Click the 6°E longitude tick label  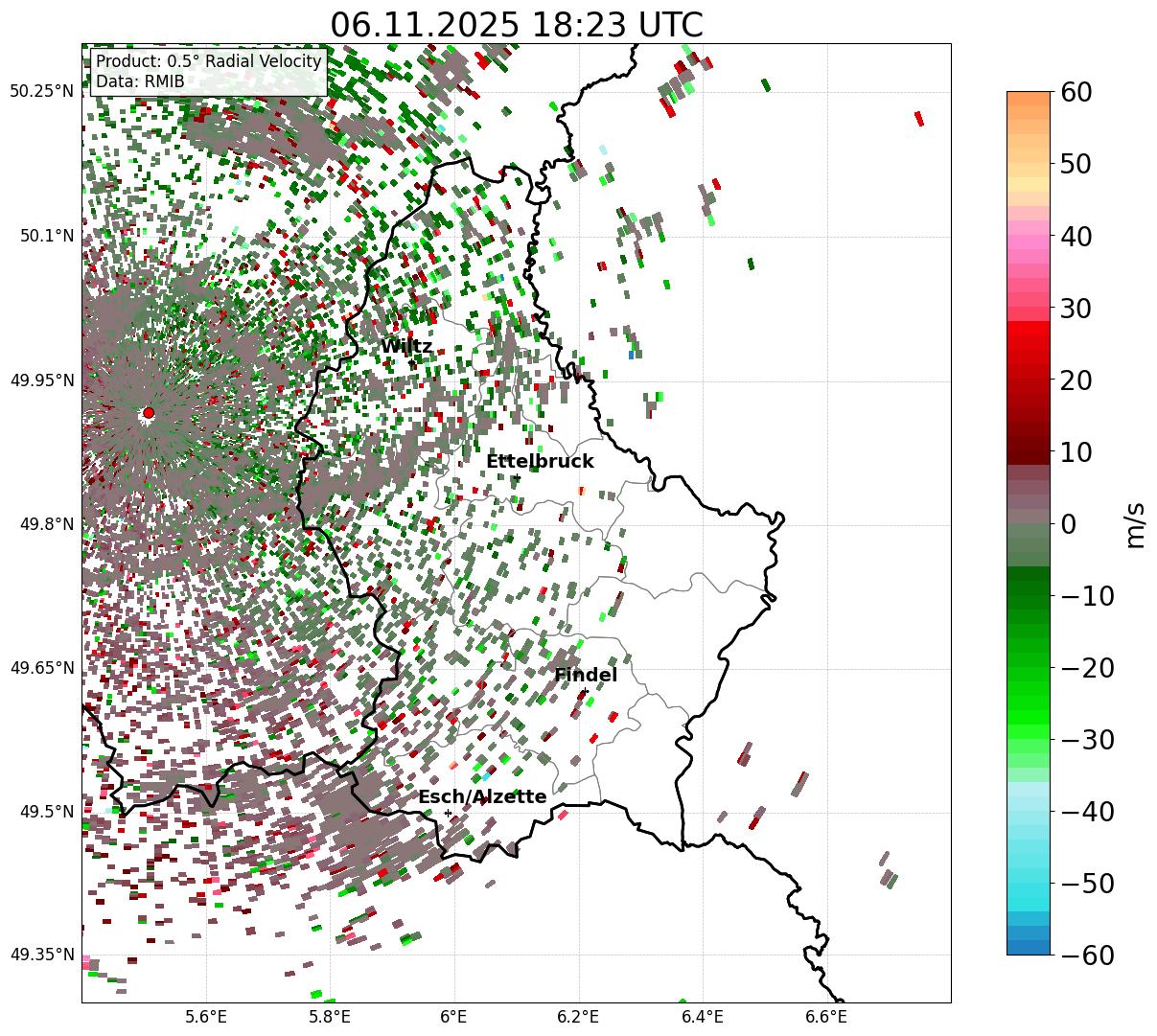coord(453,1018)
